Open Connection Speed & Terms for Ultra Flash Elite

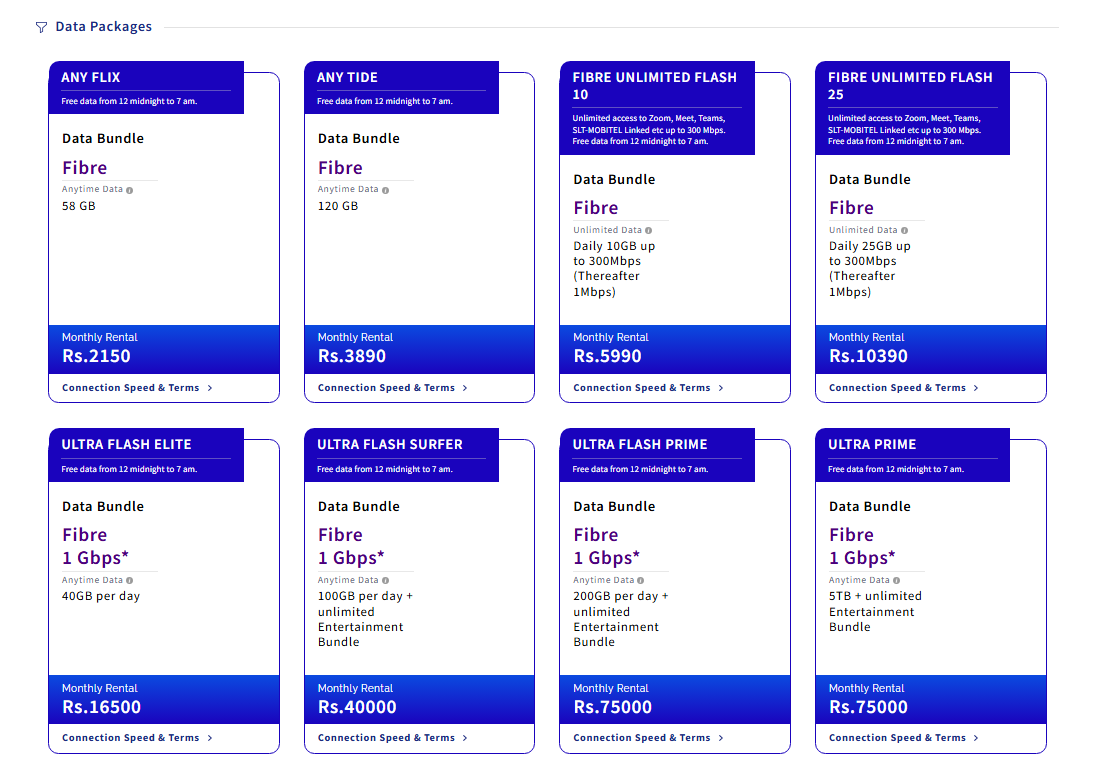click(x=137, y=738)
